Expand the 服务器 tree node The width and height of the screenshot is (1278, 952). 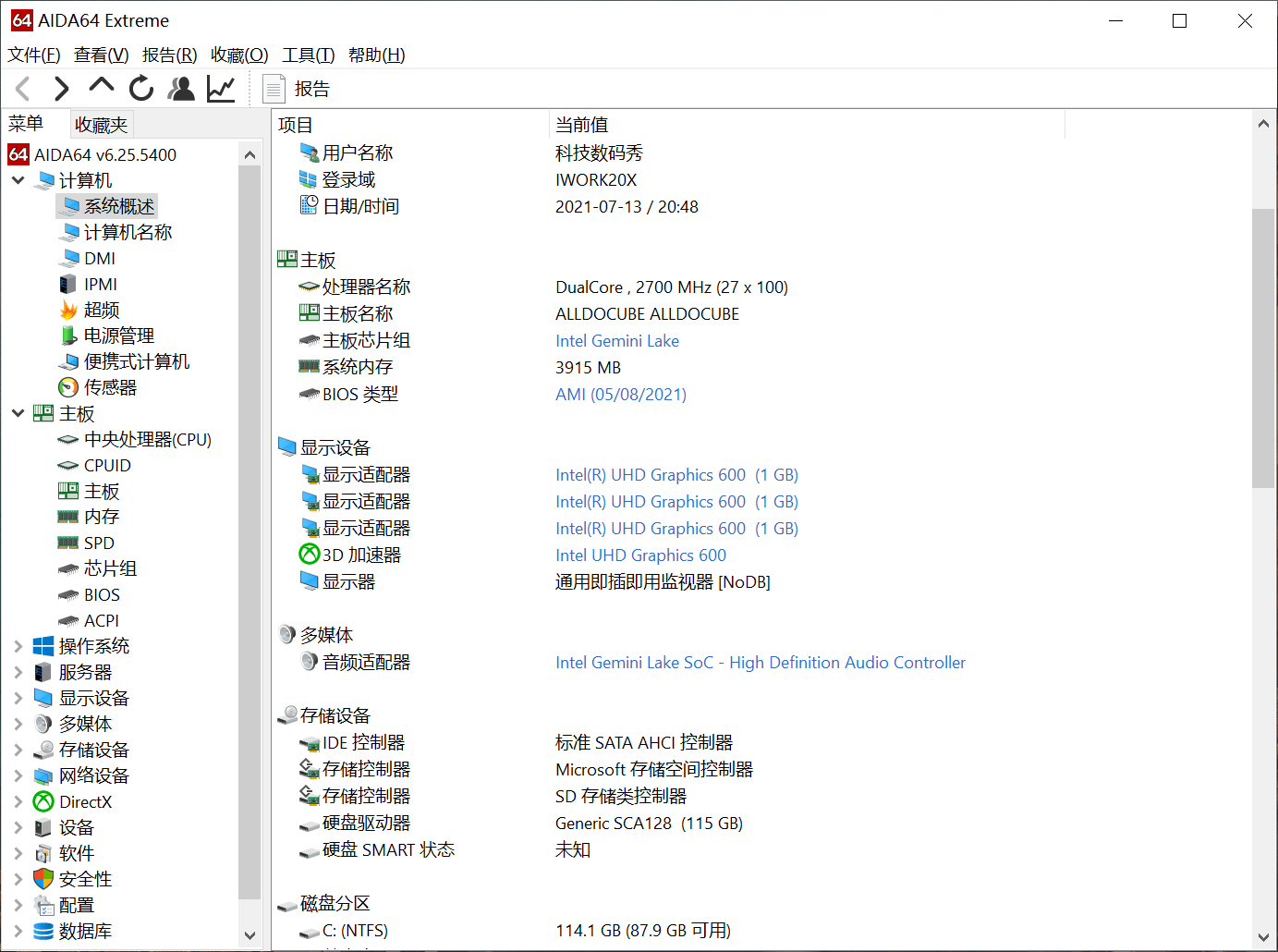coord(18,672)
